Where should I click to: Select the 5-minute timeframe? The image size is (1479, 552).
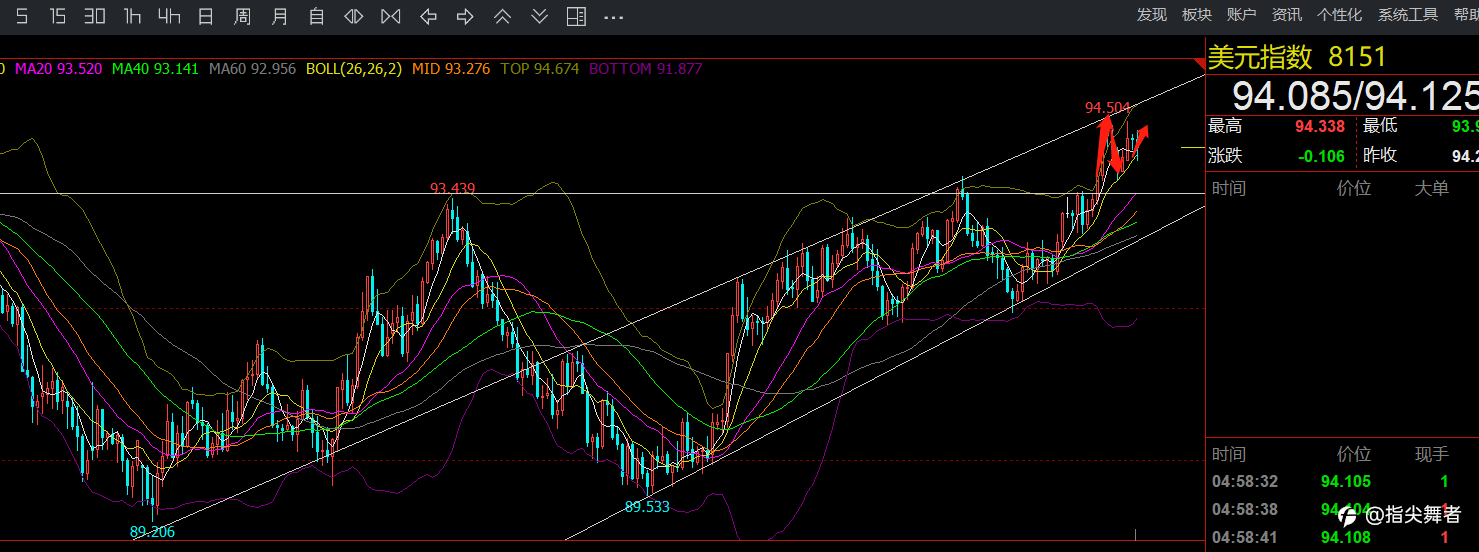22,16
